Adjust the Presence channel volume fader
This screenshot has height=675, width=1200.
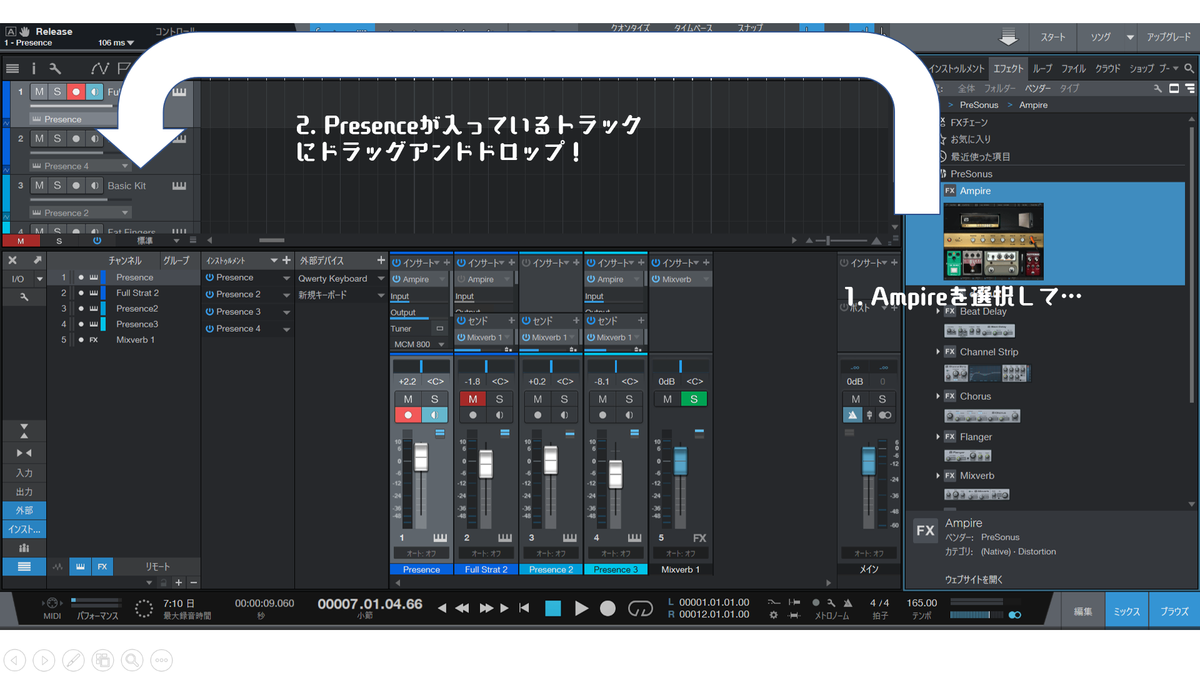tap(421, 457)
